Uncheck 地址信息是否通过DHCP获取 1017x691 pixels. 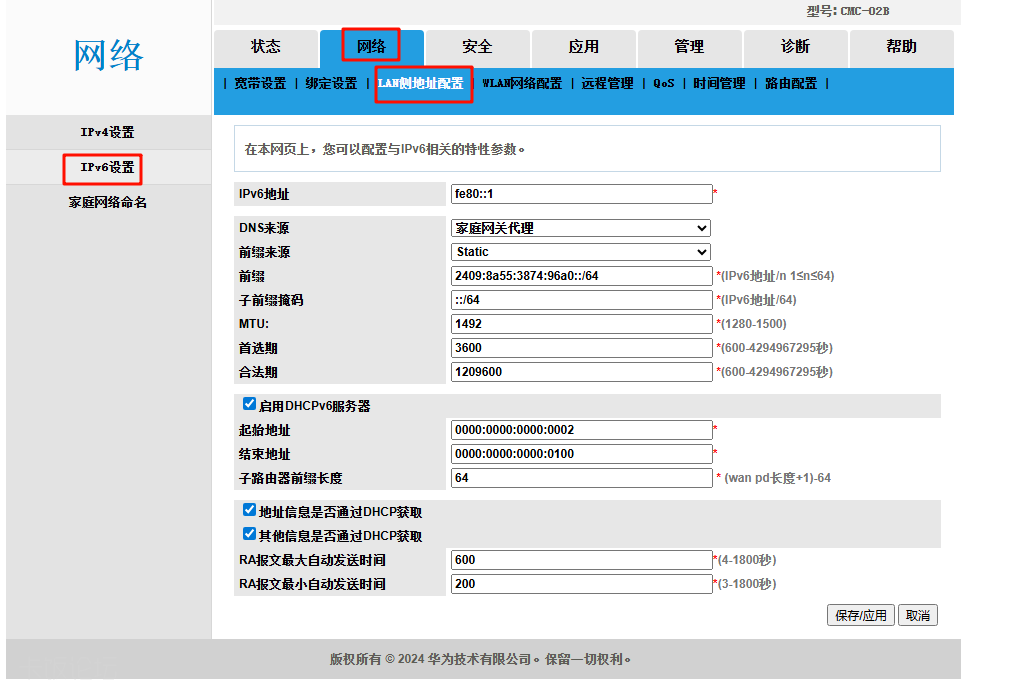[250, 510]
